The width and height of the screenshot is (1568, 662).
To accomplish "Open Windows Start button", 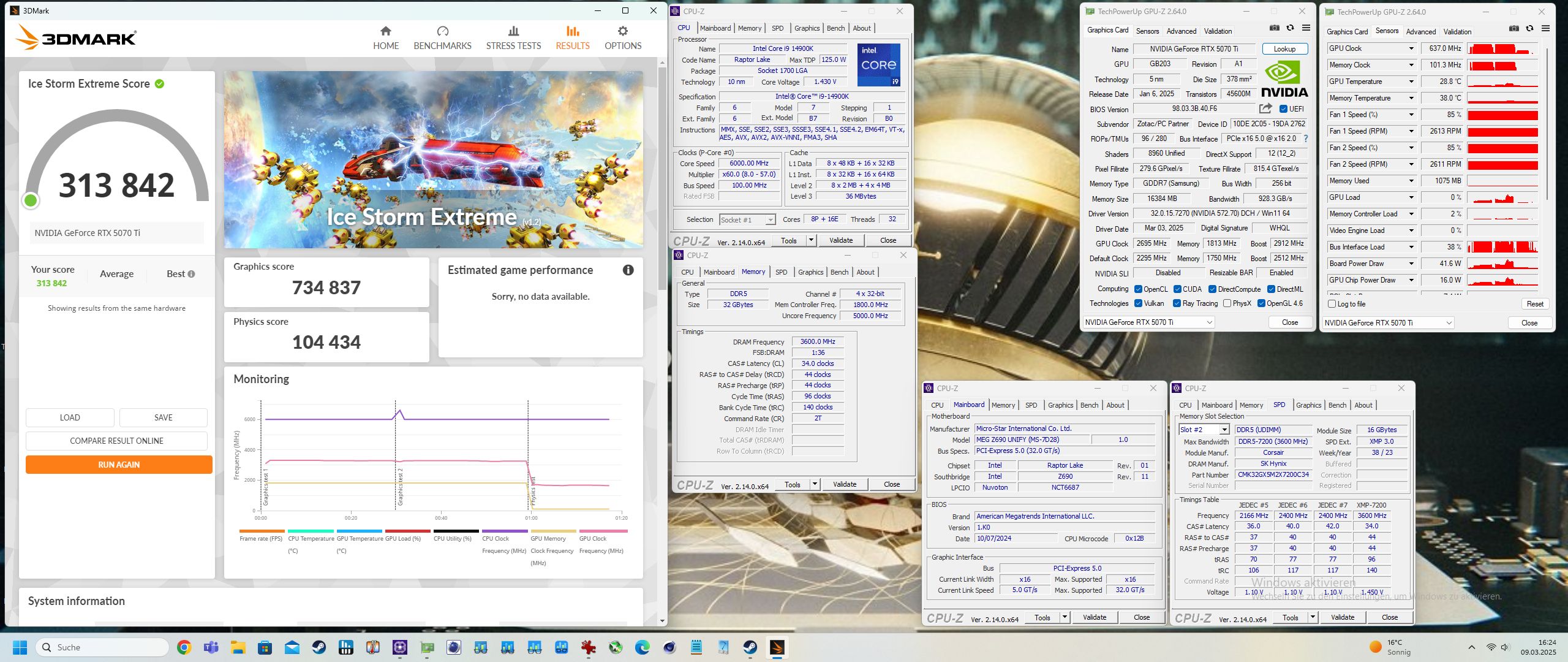I will tap(20, 647).
